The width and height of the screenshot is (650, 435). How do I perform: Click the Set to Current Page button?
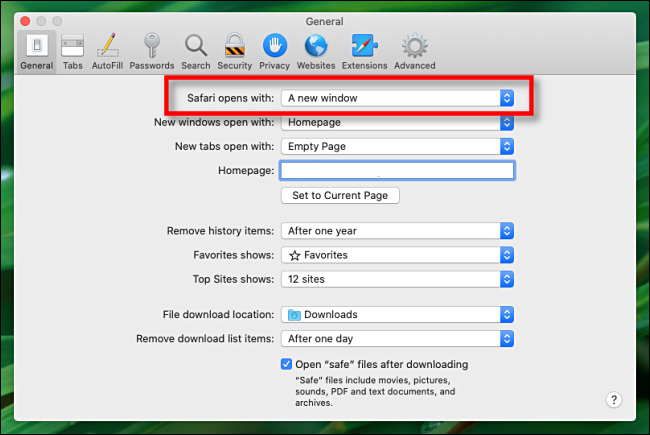tap(340, 195)
